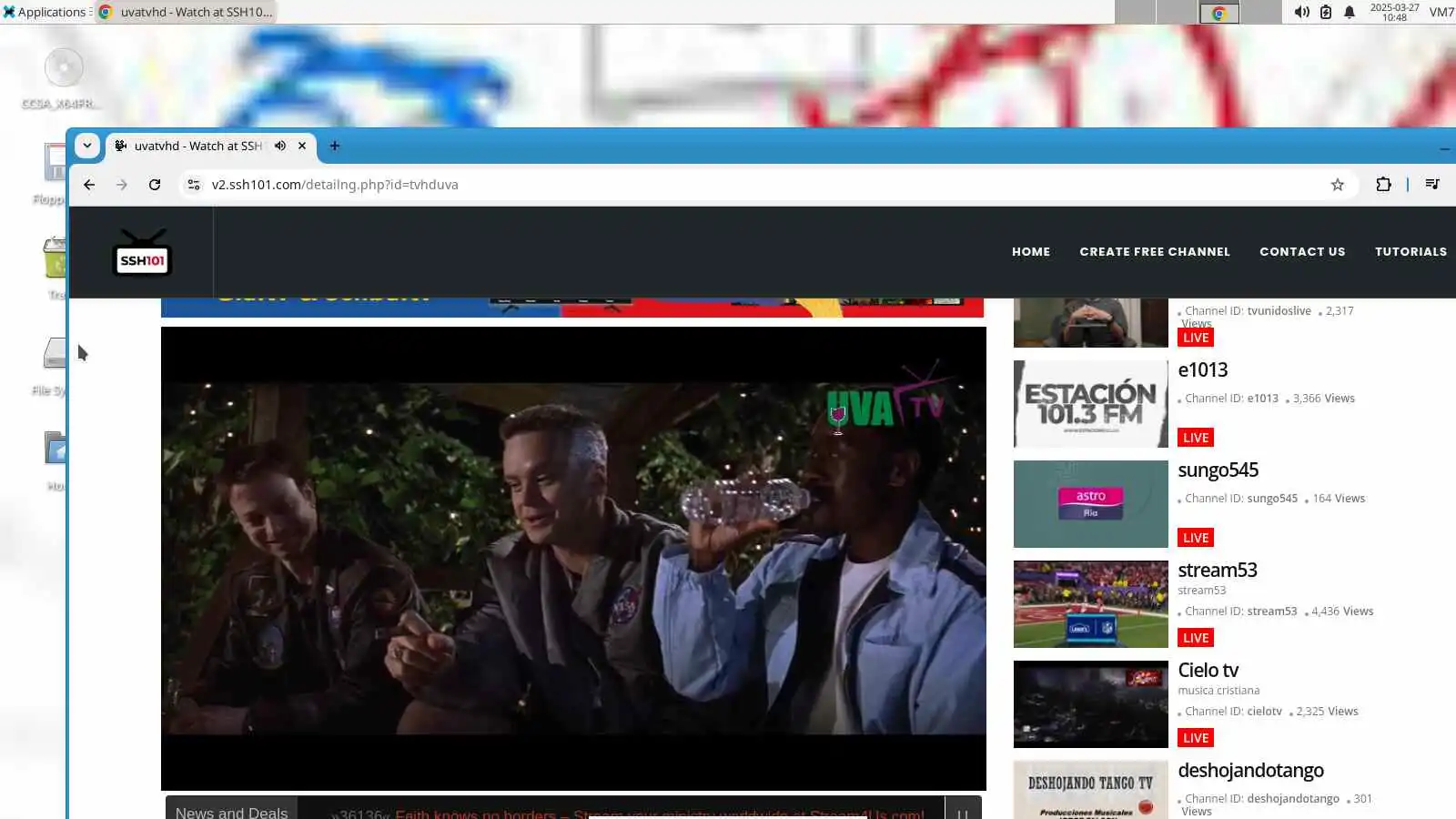
Task: Click LIVE badge under e1013
Action: 1196,438
